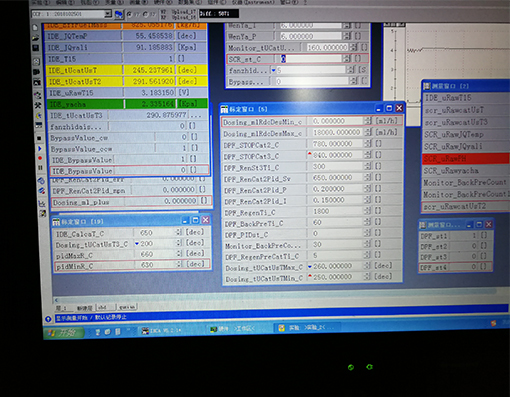
Task: Click the open folder icon in sidebar
Action: (x=35, y=38)
